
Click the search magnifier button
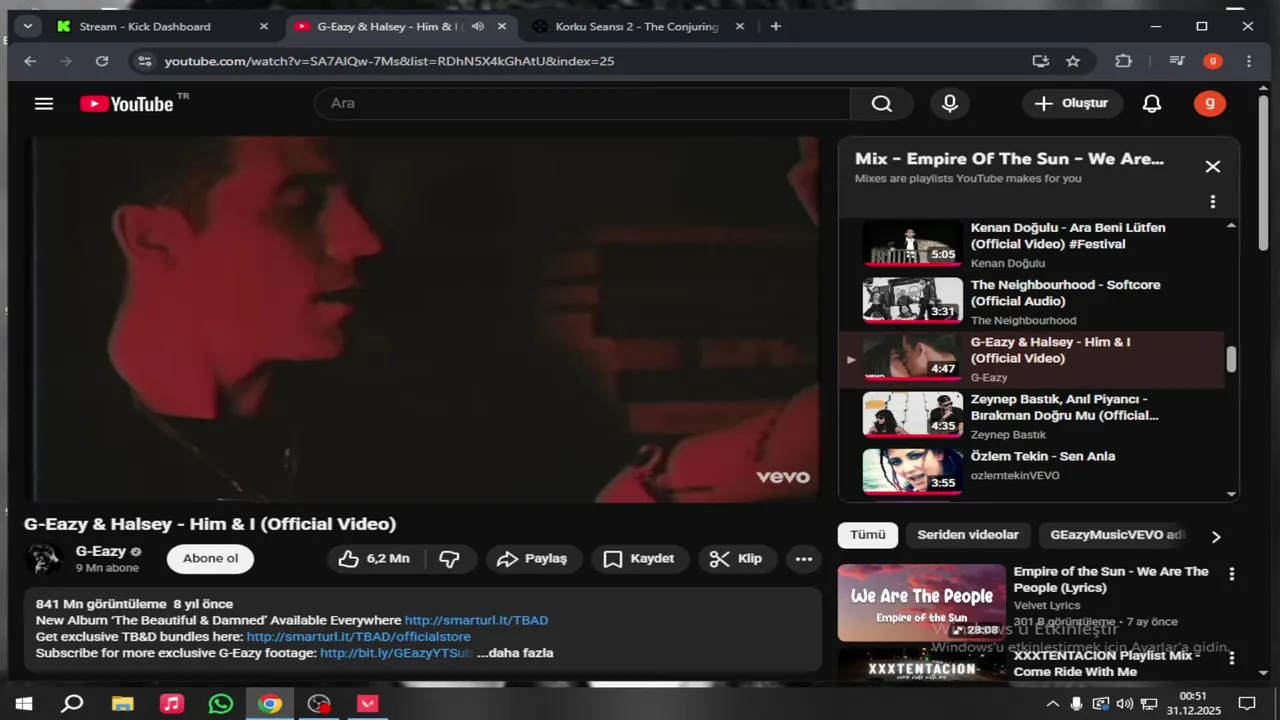[881, 104]
